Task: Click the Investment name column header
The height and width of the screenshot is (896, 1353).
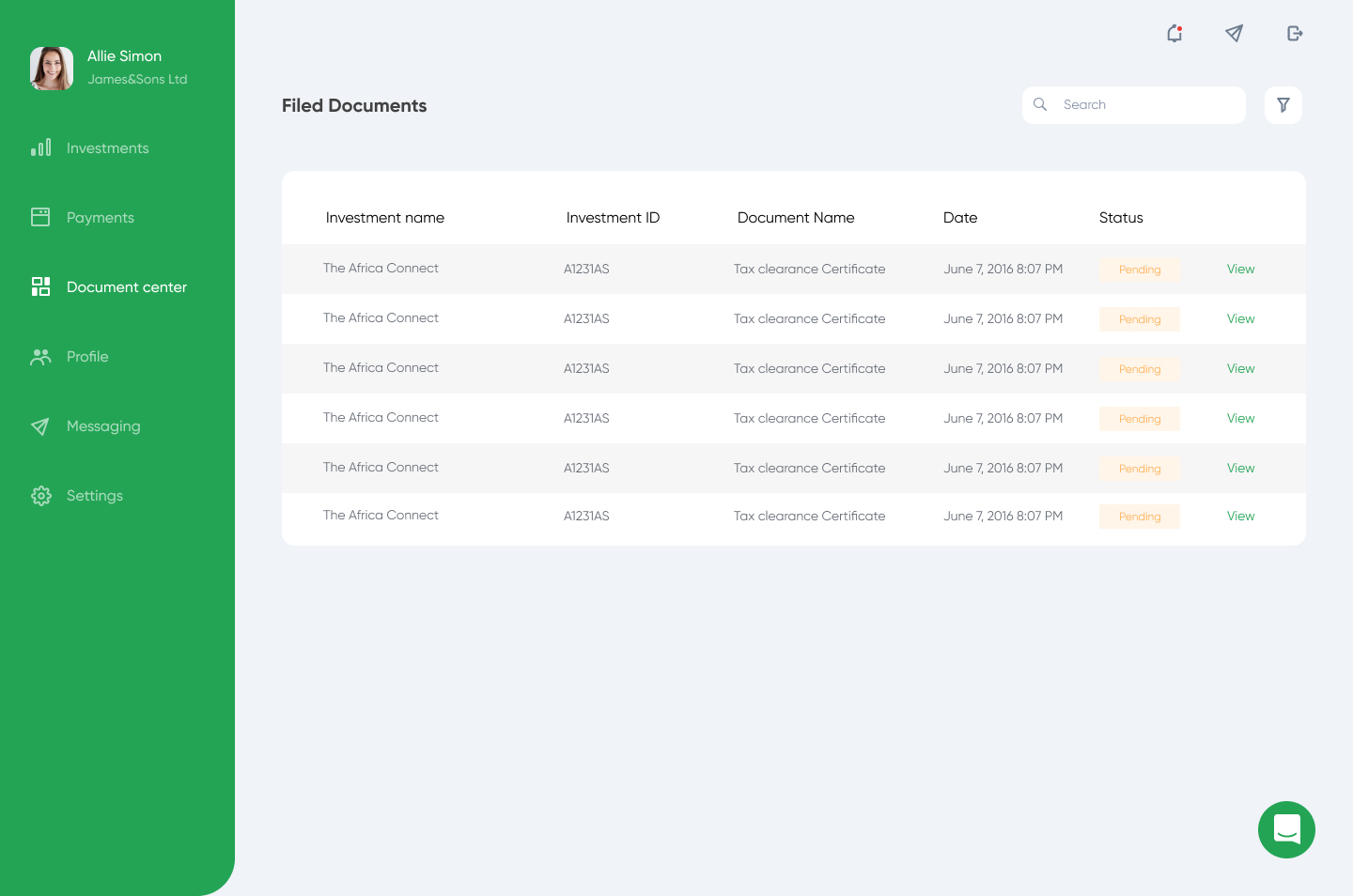Action: 384,218
